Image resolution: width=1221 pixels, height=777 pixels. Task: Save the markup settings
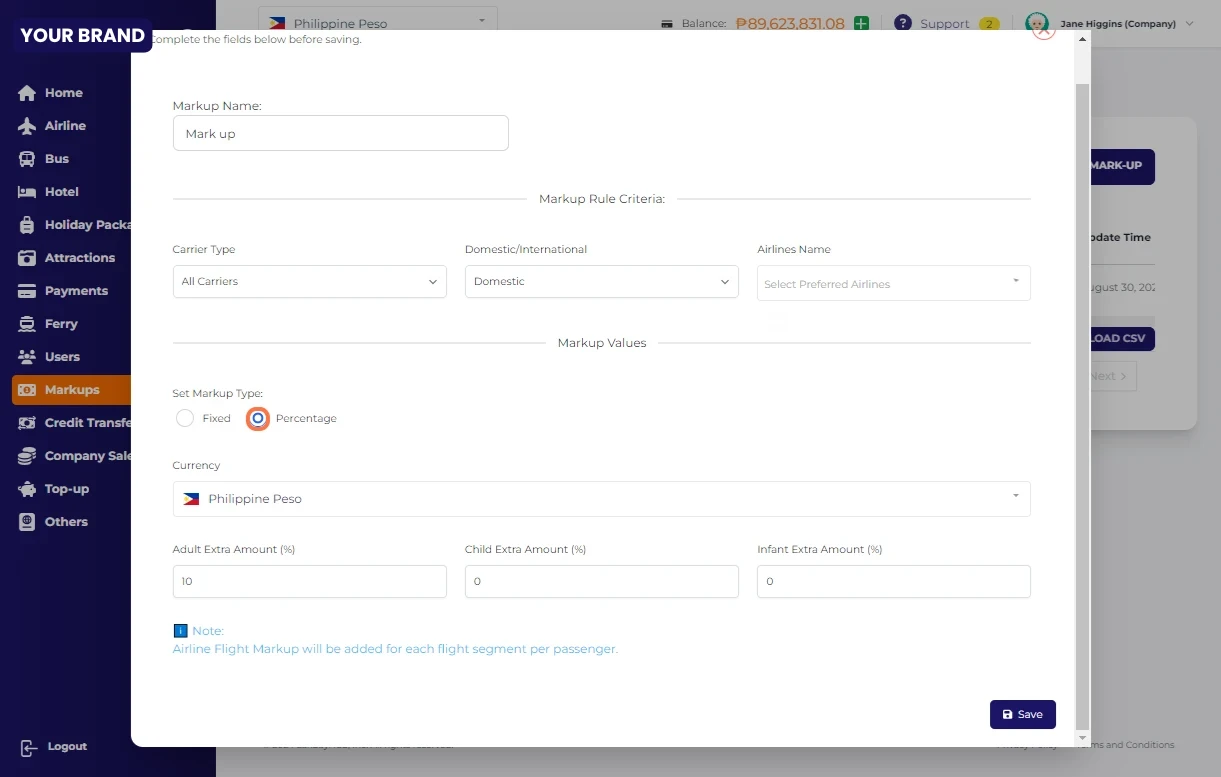(1022, 714)
